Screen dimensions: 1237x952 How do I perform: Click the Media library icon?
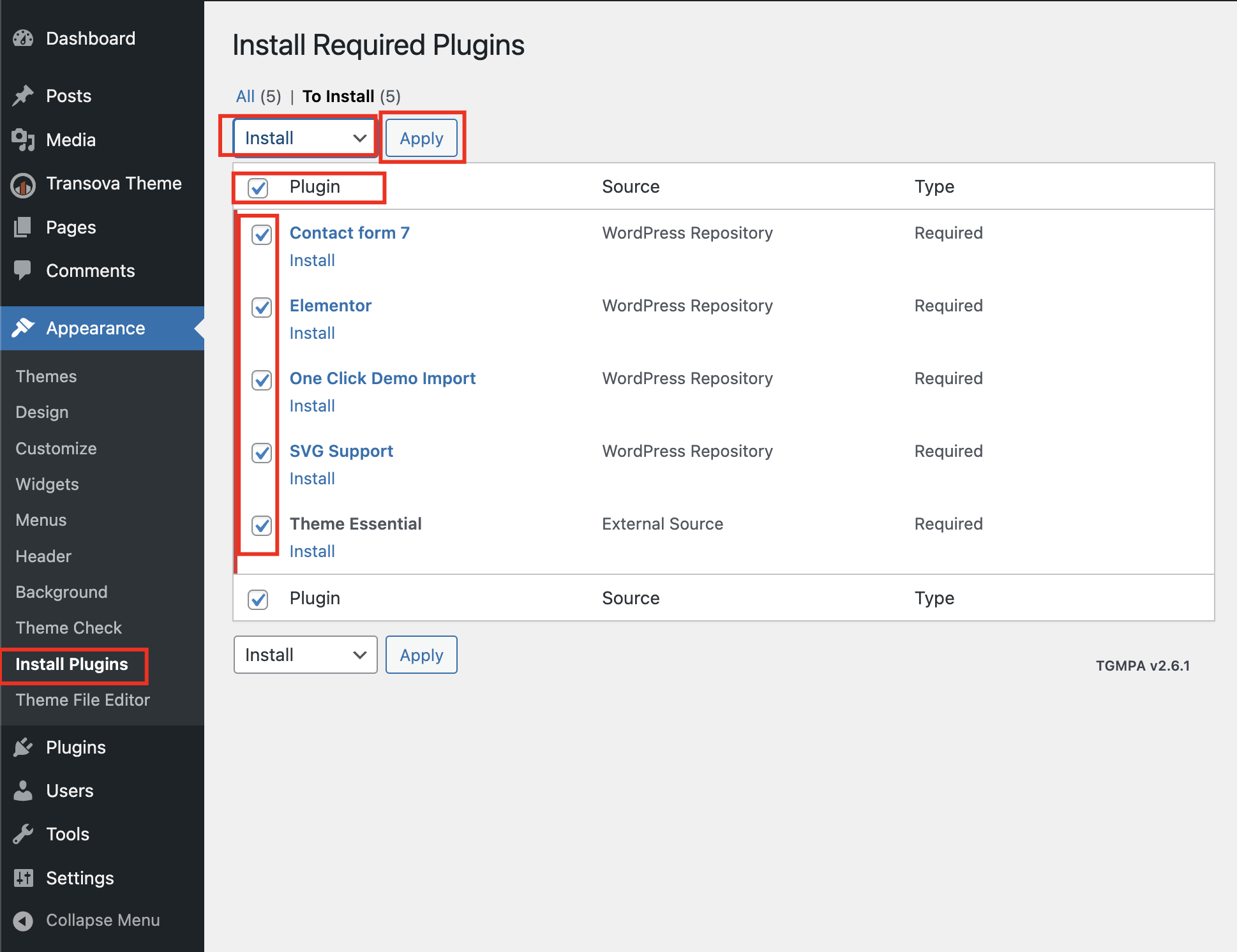23,140
